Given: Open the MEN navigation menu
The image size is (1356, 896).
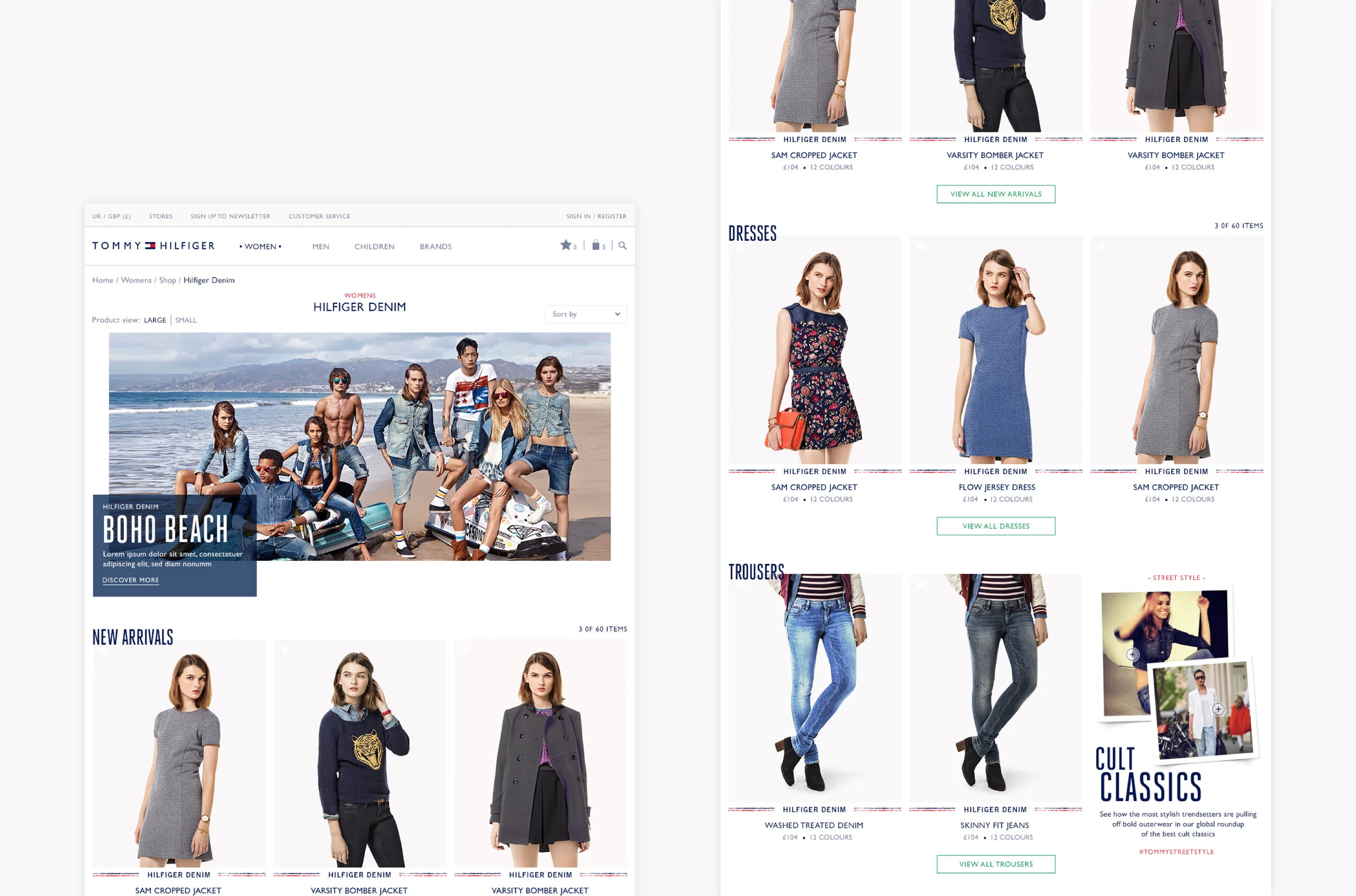Looking at the screenshot, I should 321,247.
